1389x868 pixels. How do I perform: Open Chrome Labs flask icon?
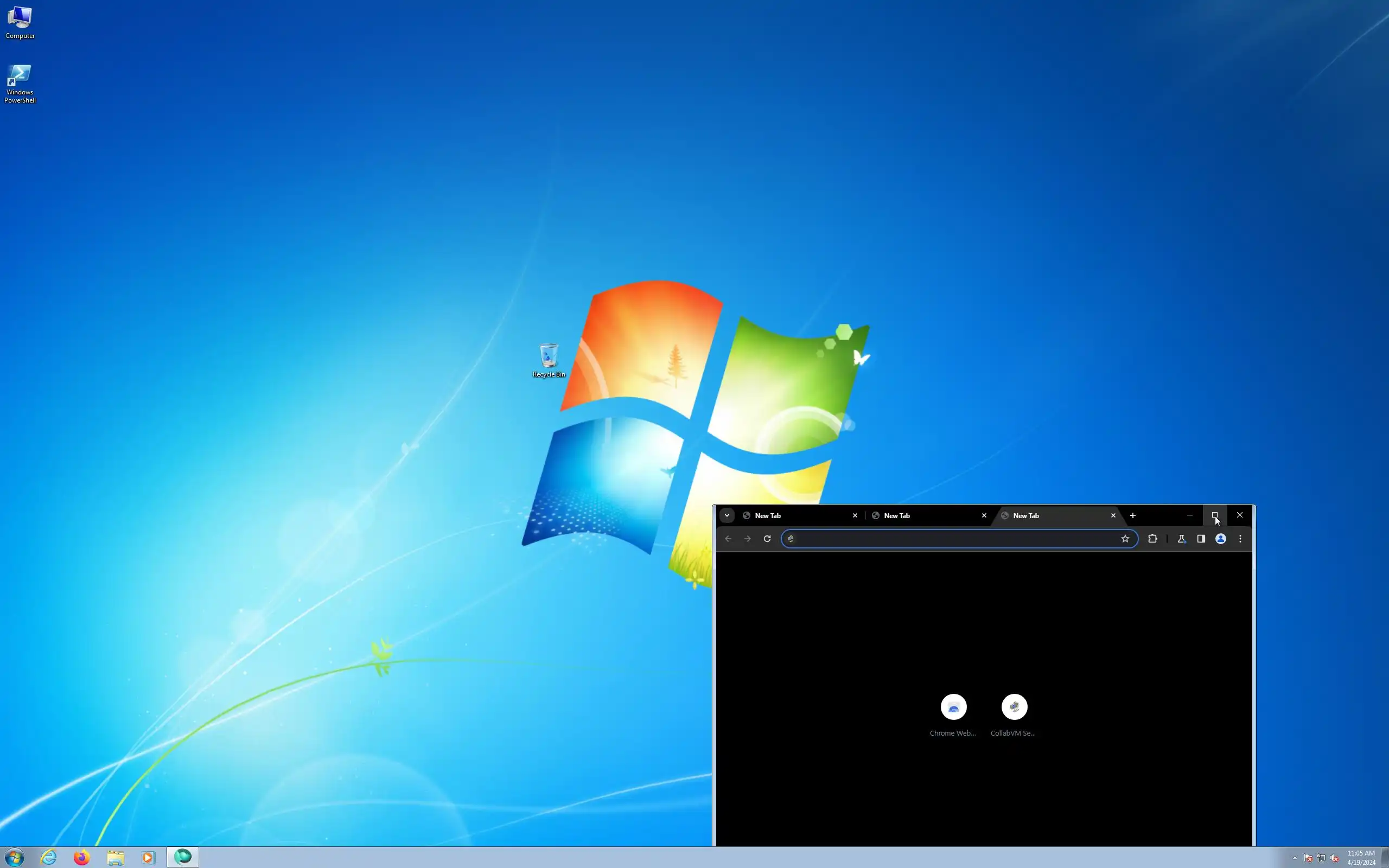coord(1181,539)
